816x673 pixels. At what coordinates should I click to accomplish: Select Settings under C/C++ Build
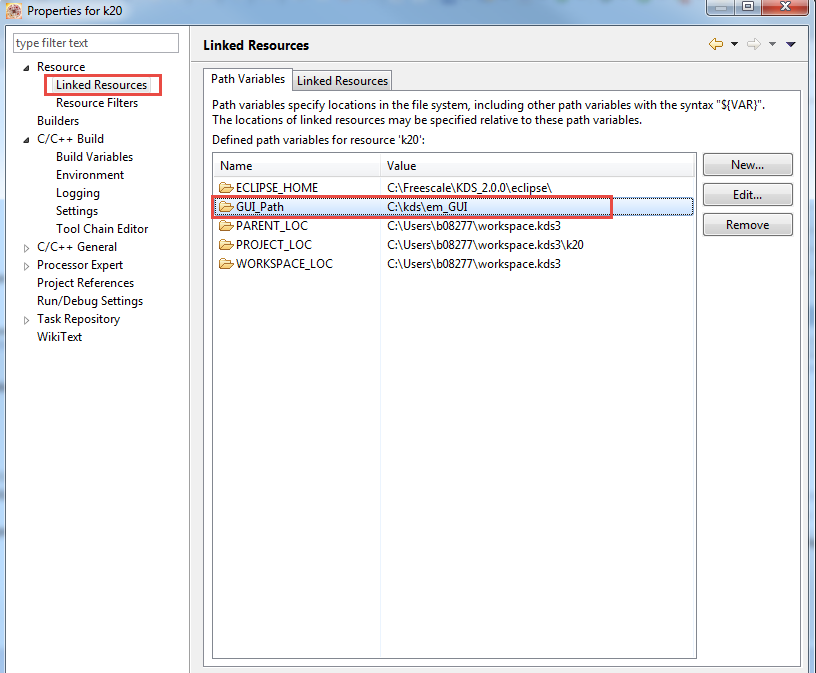[76, 211]
